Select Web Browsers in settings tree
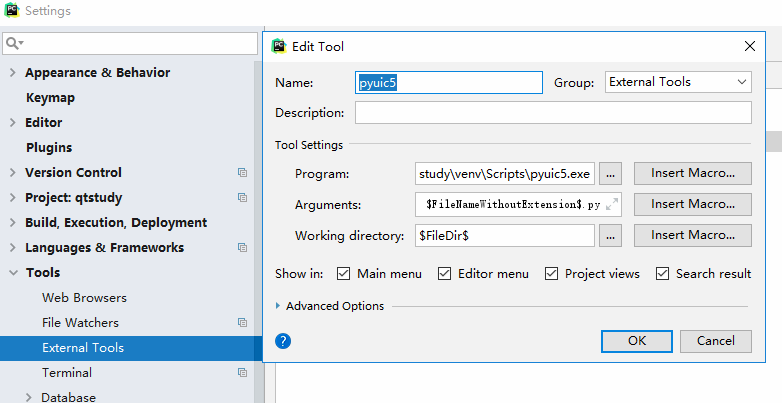This screenshot has width=782, height=403. coord(84,298)
